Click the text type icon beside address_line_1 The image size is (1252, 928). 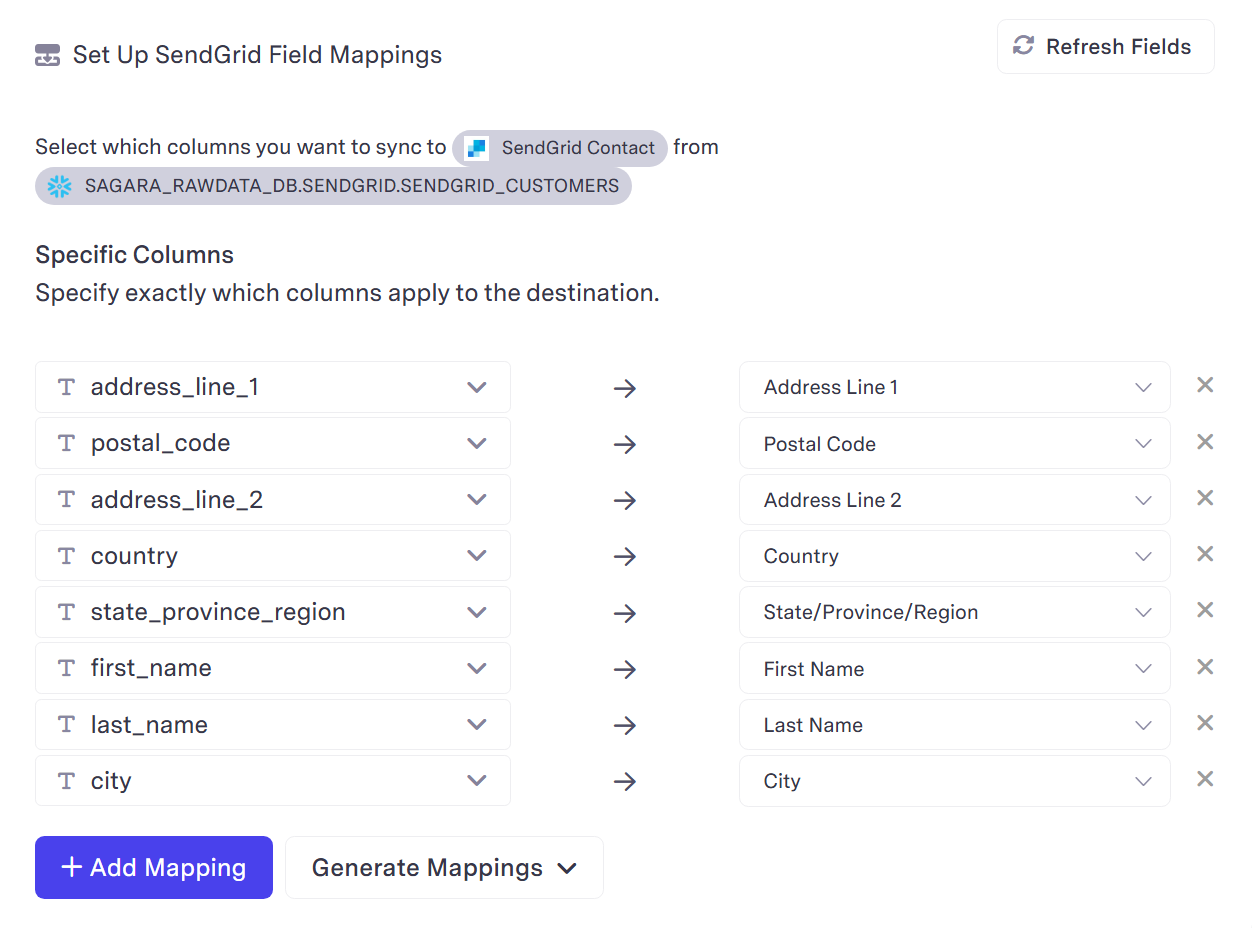click(x=66, y=387)
